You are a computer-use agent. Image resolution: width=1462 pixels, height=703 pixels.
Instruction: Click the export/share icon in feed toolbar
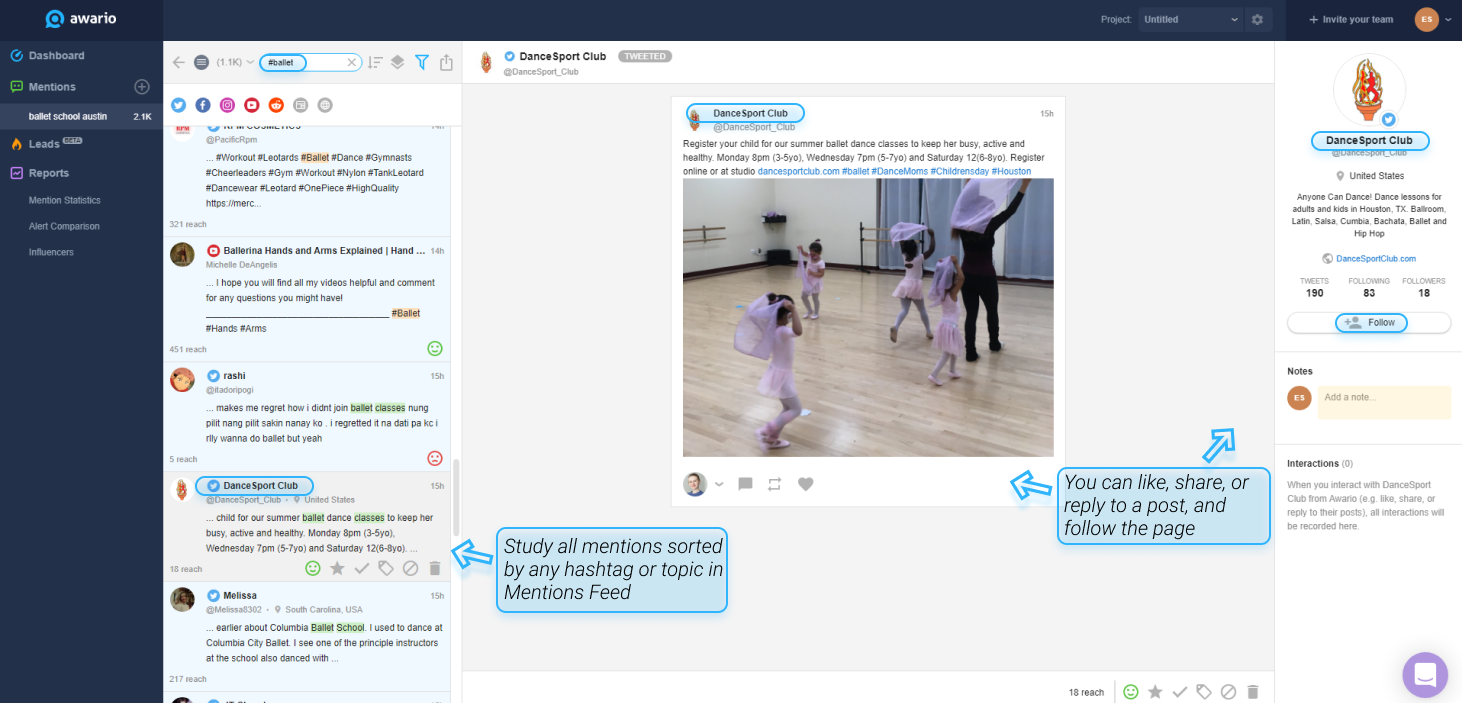coord(446,62)
